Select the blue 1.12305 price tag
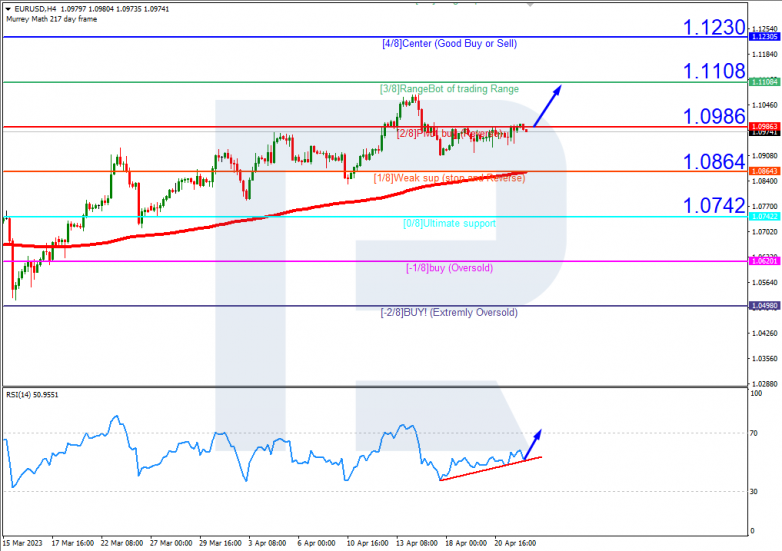This screenshot has width=782, height=551. click(x=764, y=37)
